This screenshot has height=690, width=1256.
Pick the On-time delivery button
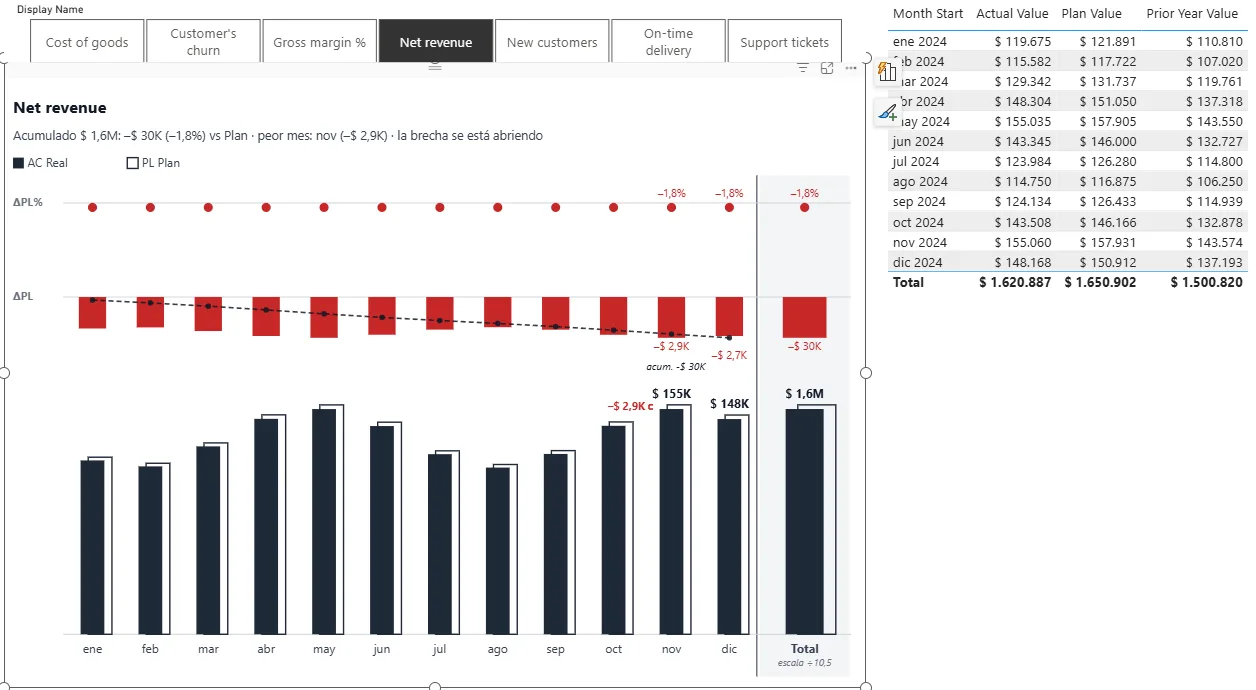click(x=668, y=42)
